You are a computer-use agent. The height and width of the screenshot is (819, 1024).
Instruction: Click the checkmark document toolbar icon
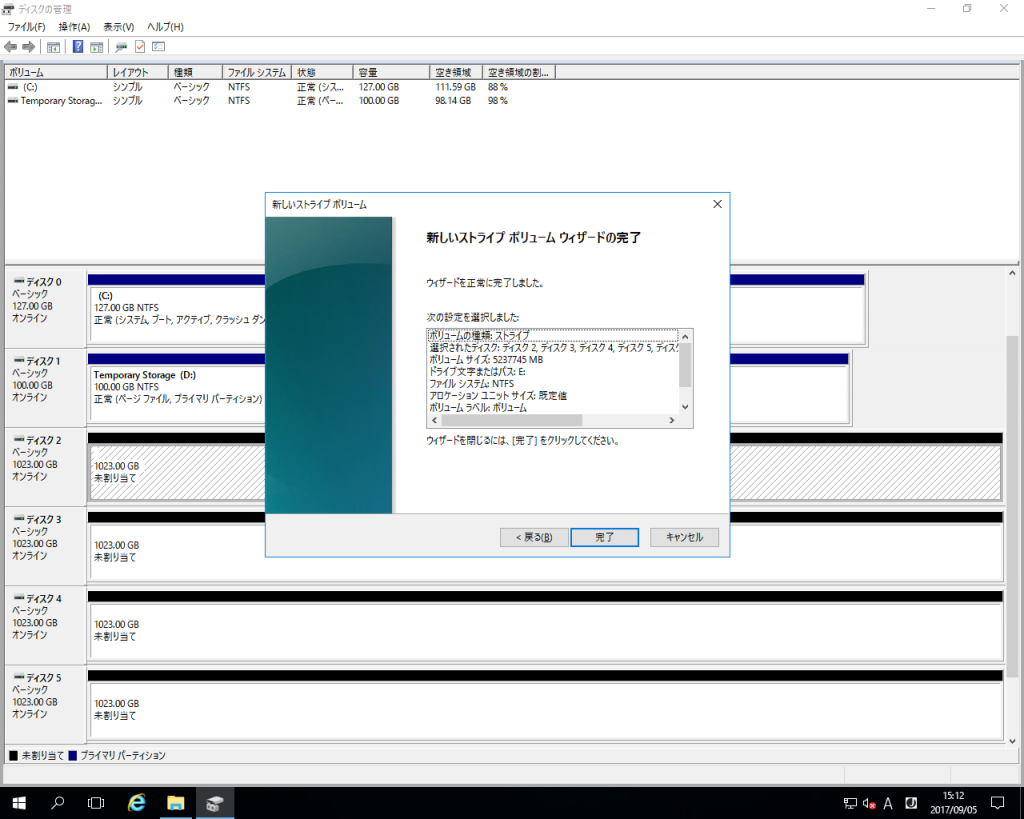point(140,47)
